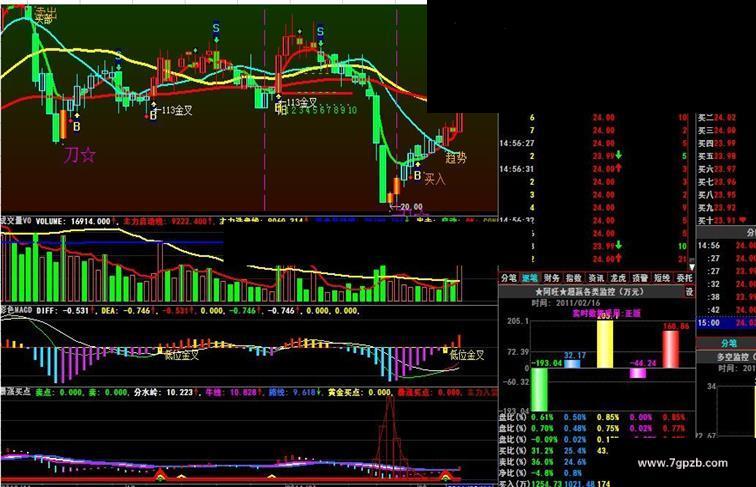Click the B buy marker next to 买入

point(418,176)
